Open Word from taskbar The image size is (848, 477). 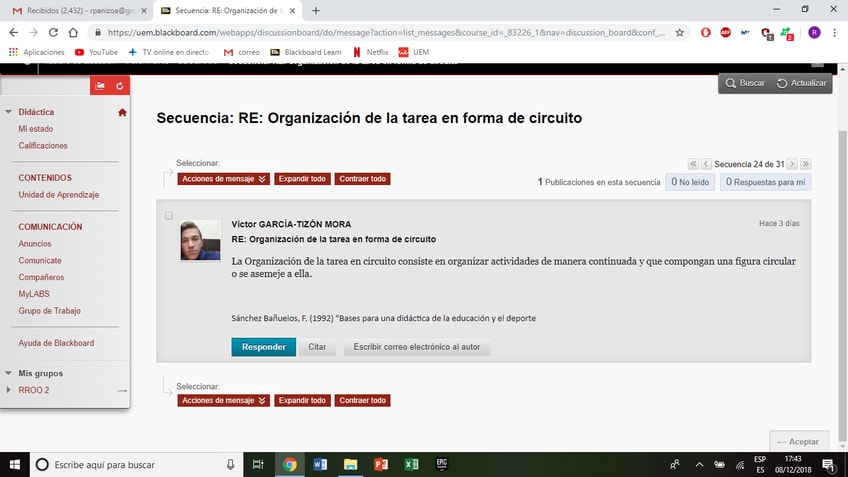(x=320, y=465)
